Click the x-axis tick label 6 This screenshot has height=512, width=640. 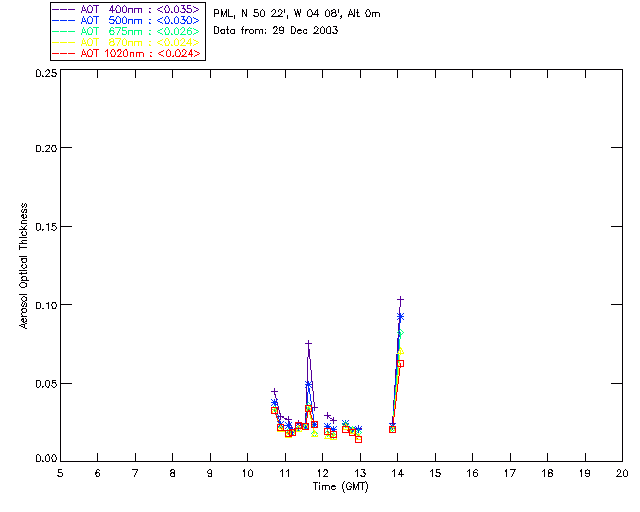point(98,473)
